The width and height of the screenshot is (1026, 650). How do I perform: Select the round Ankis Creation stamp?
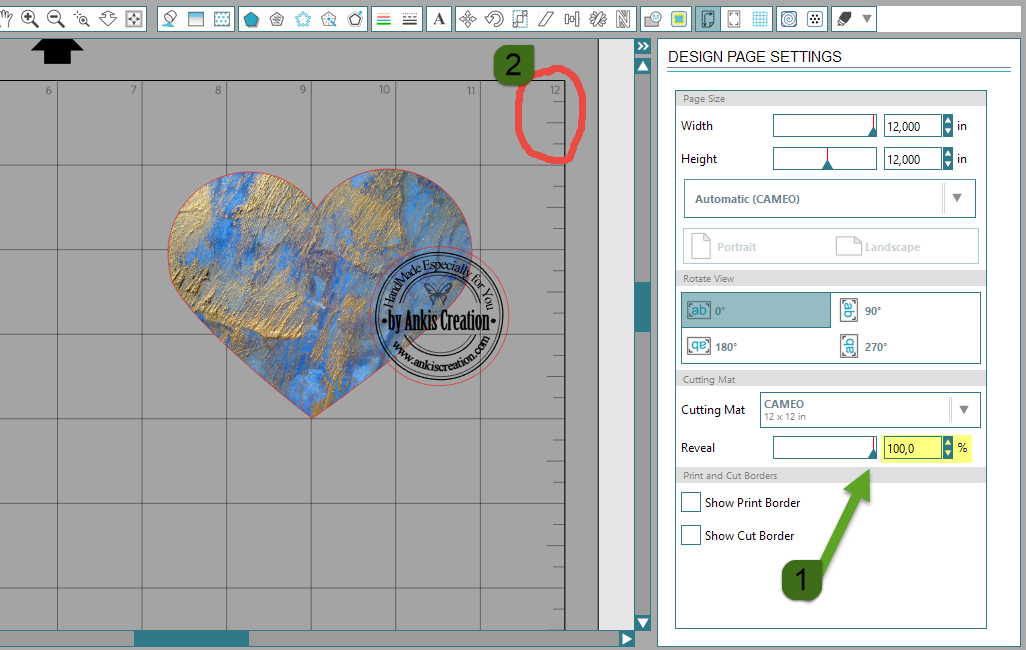(x=439, y=316)
